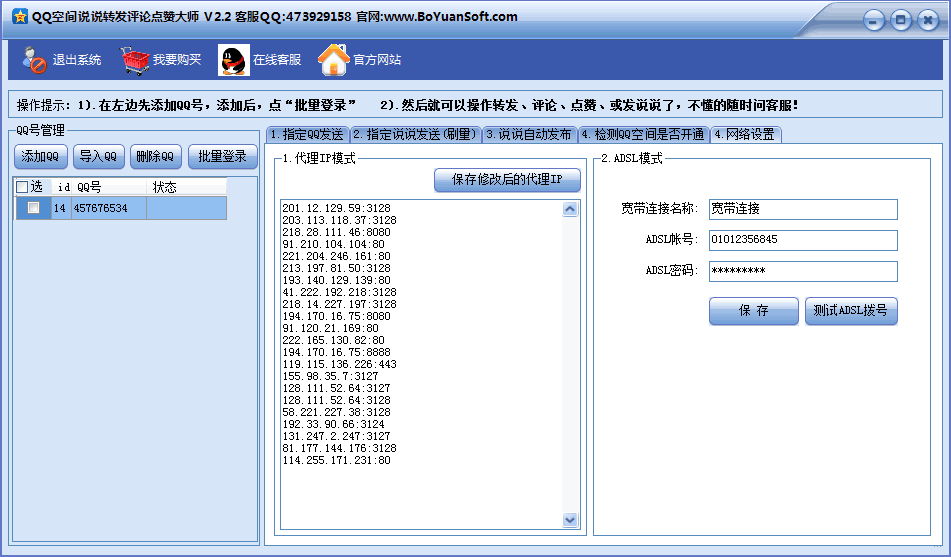The width and height of the screenshot is (951, 557).
Task: Click proxy entry 91.120.21.169:80
Action: coord(330,328)
